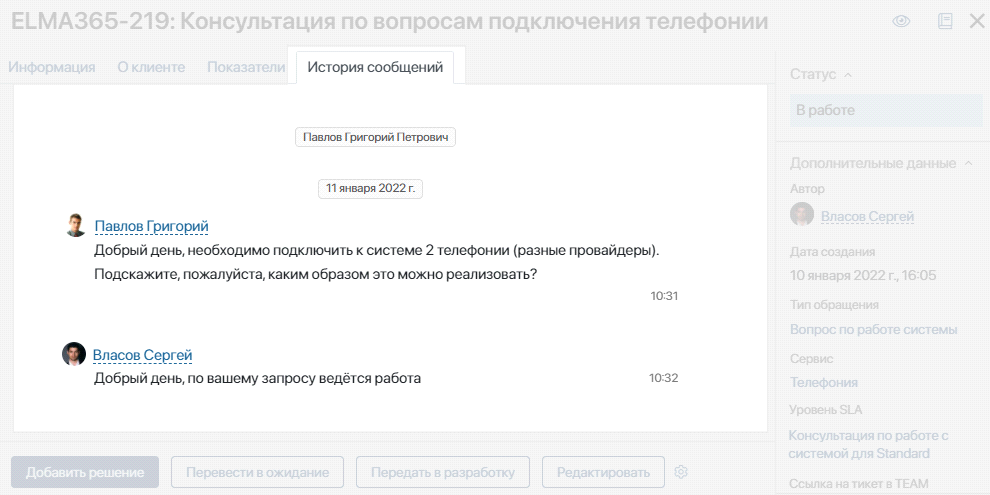
Task: Click the Телефония service value
Action: [x=824, y=382]
